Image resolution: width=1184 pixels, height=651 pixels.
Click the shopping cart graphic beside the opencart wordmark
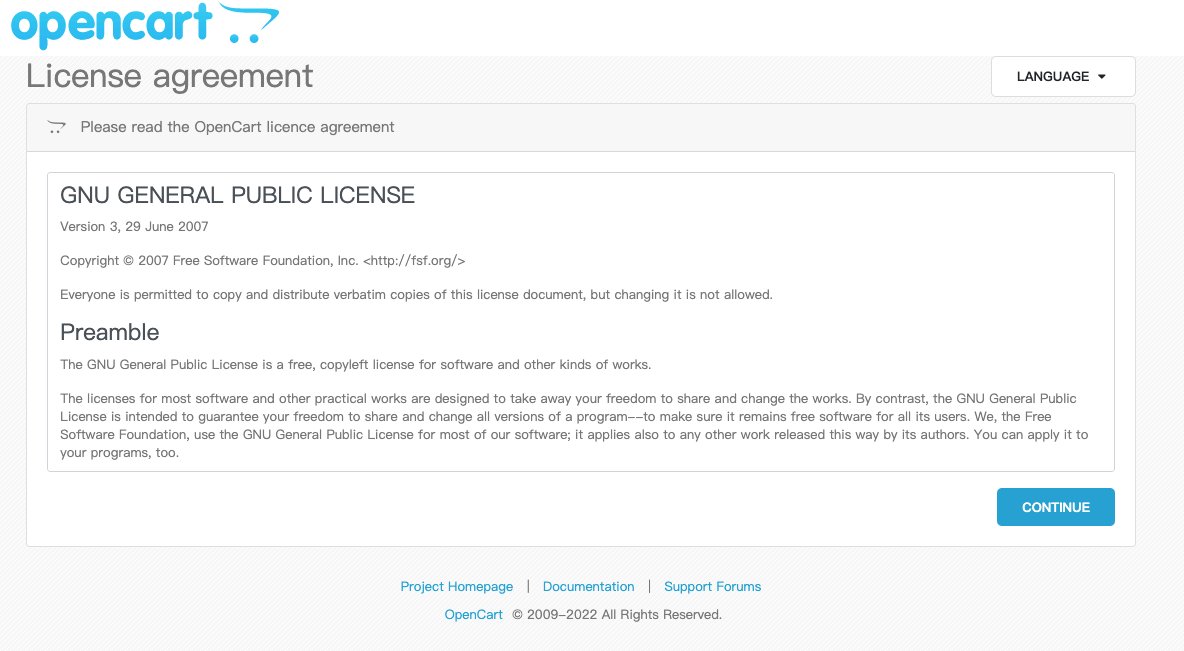point(249,23)
